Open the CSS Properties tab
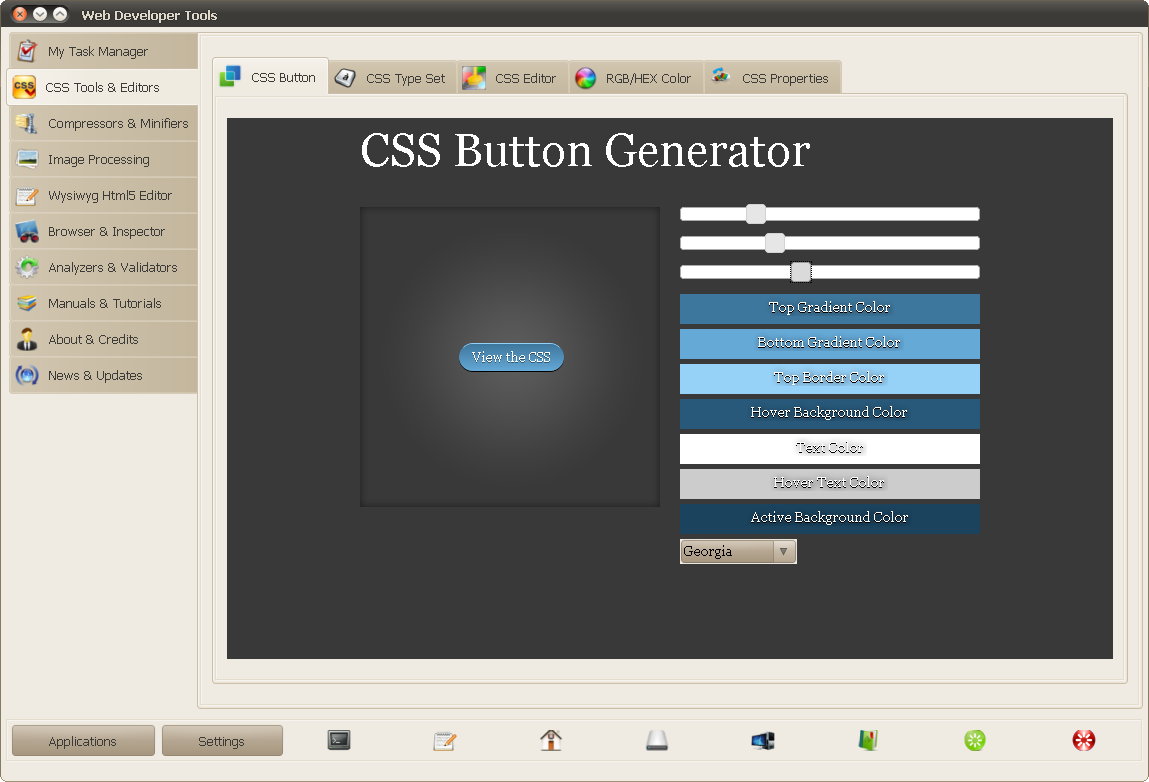 [772, 78]
